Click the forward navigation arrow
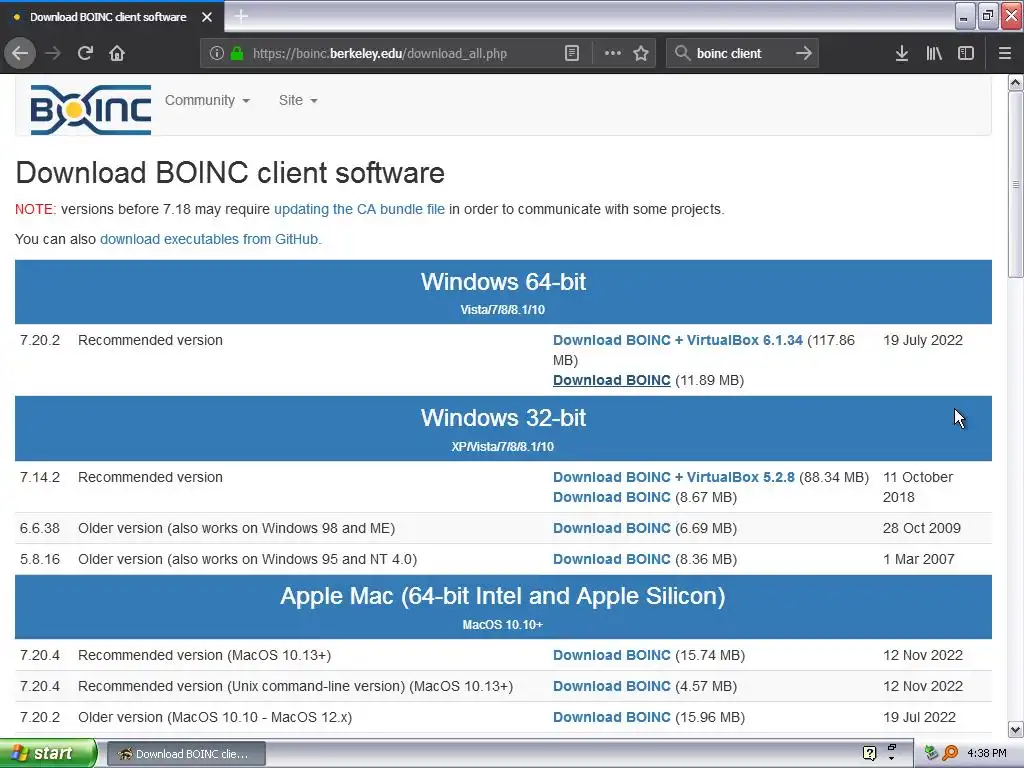The height and width of the screenshot is (768, 1024). tap(54, 53)
